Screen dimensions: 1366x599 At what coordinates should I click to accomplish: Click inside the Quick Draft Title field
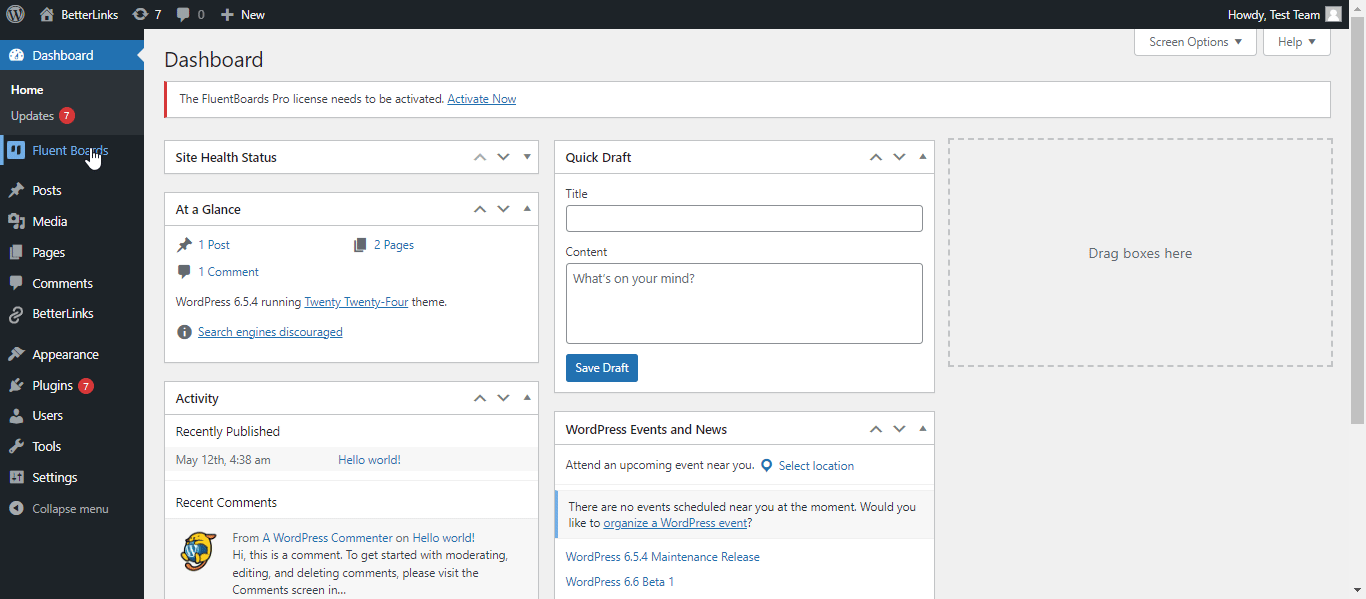[x=744, y=218]
